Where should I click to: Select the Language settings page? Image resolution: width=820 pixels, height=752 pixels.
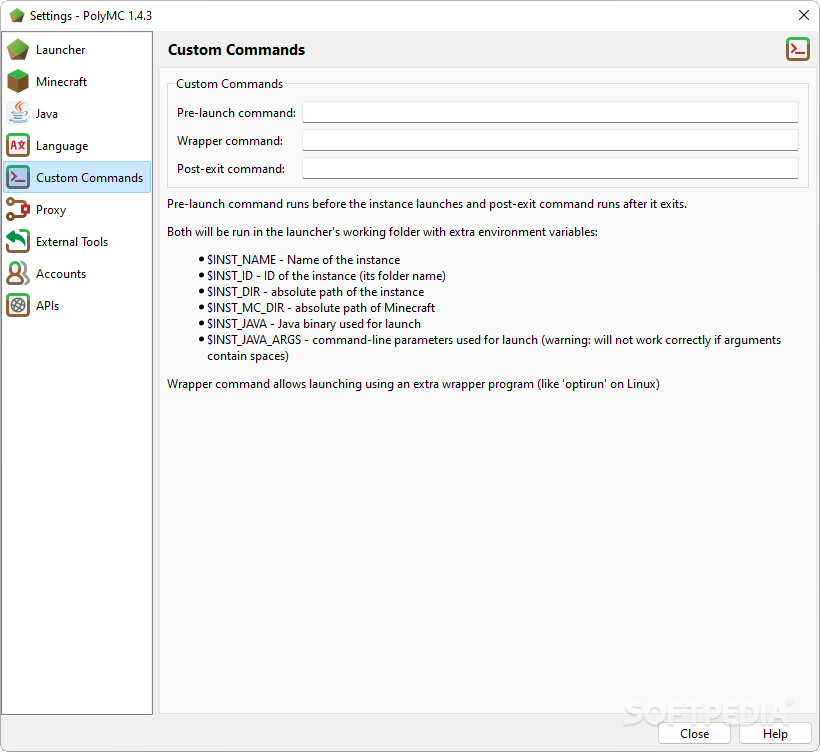[x=77, y=145]
